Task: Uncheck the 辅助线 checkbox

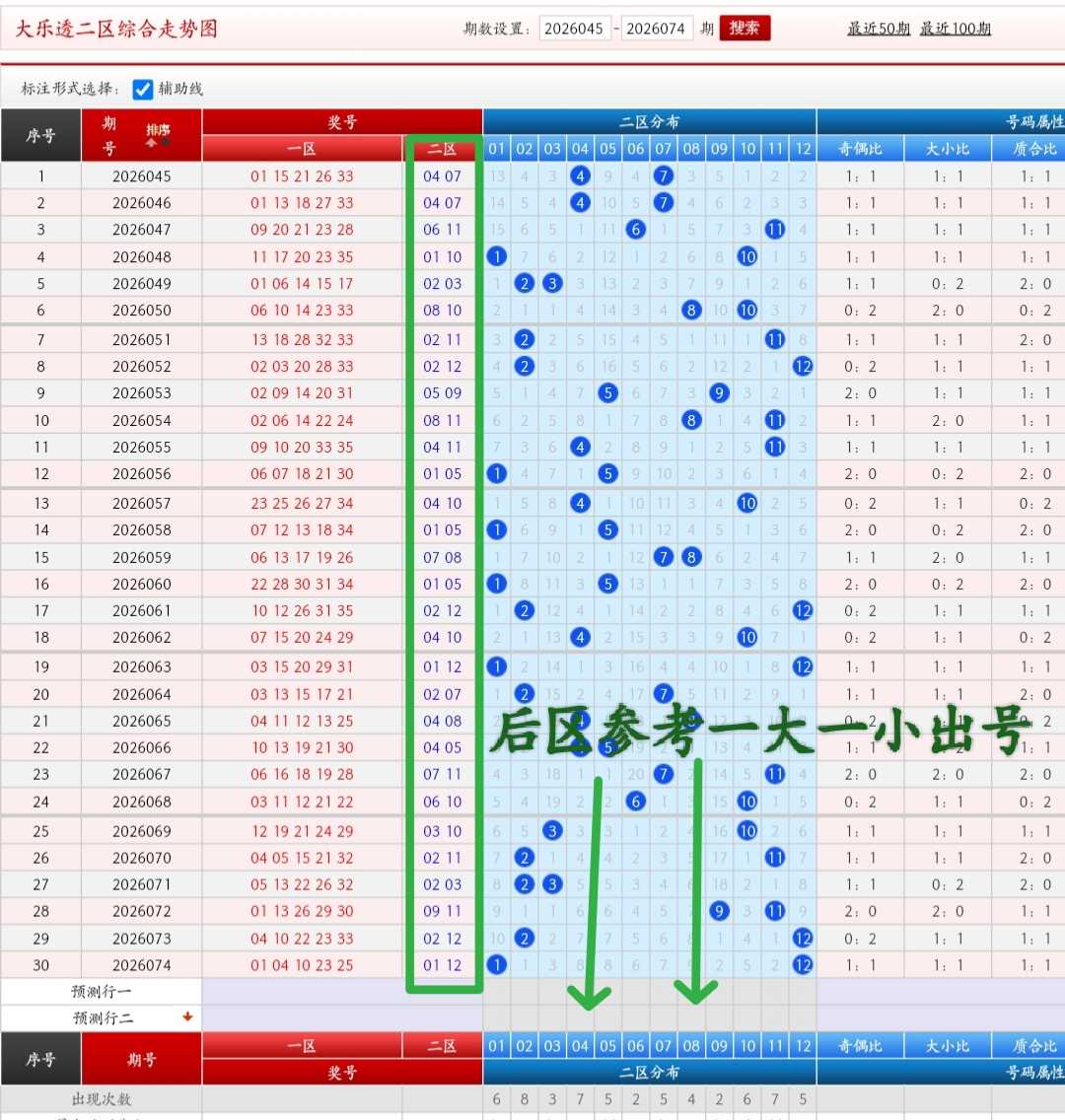Action: [x=143, y=90]
